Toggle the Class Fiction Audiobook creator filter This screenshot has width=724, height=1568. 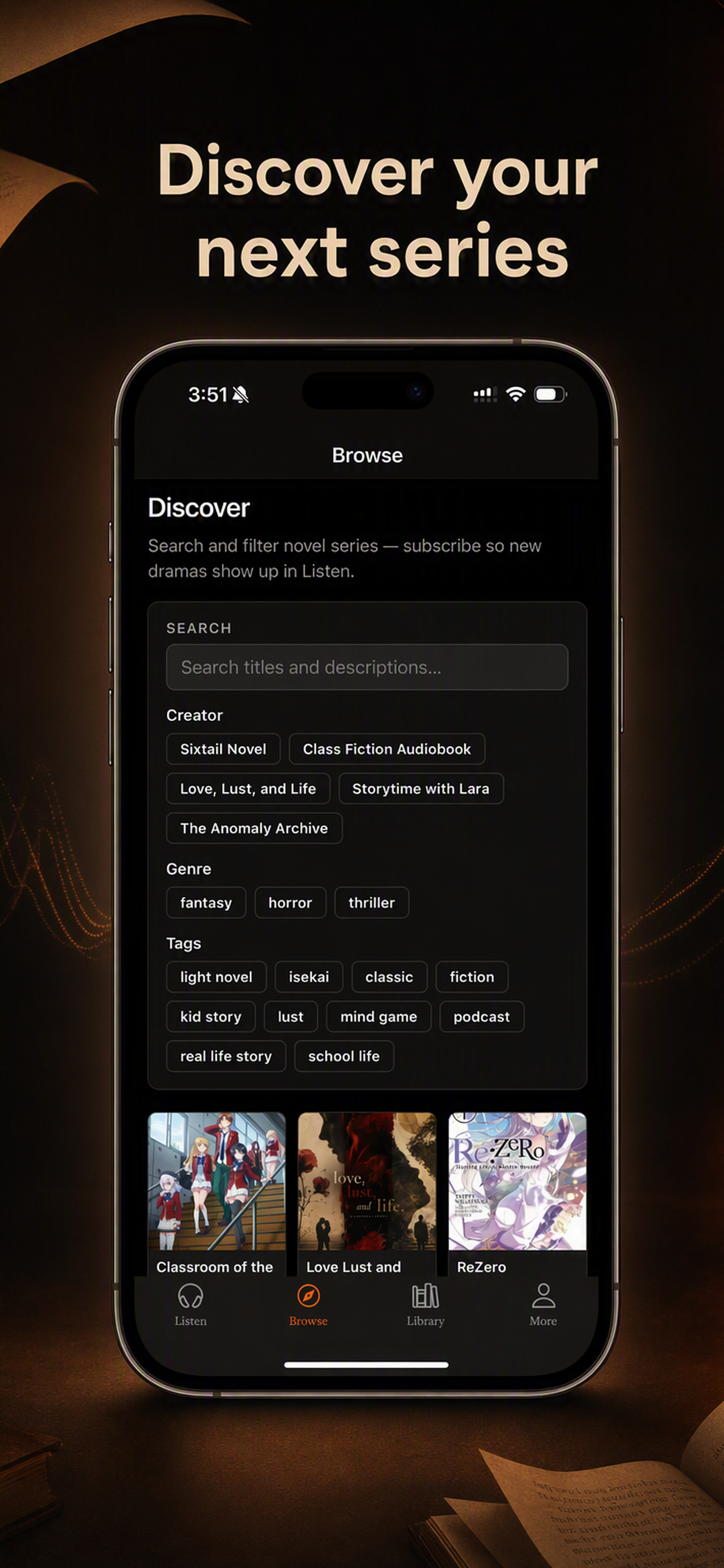click(387, 748)
